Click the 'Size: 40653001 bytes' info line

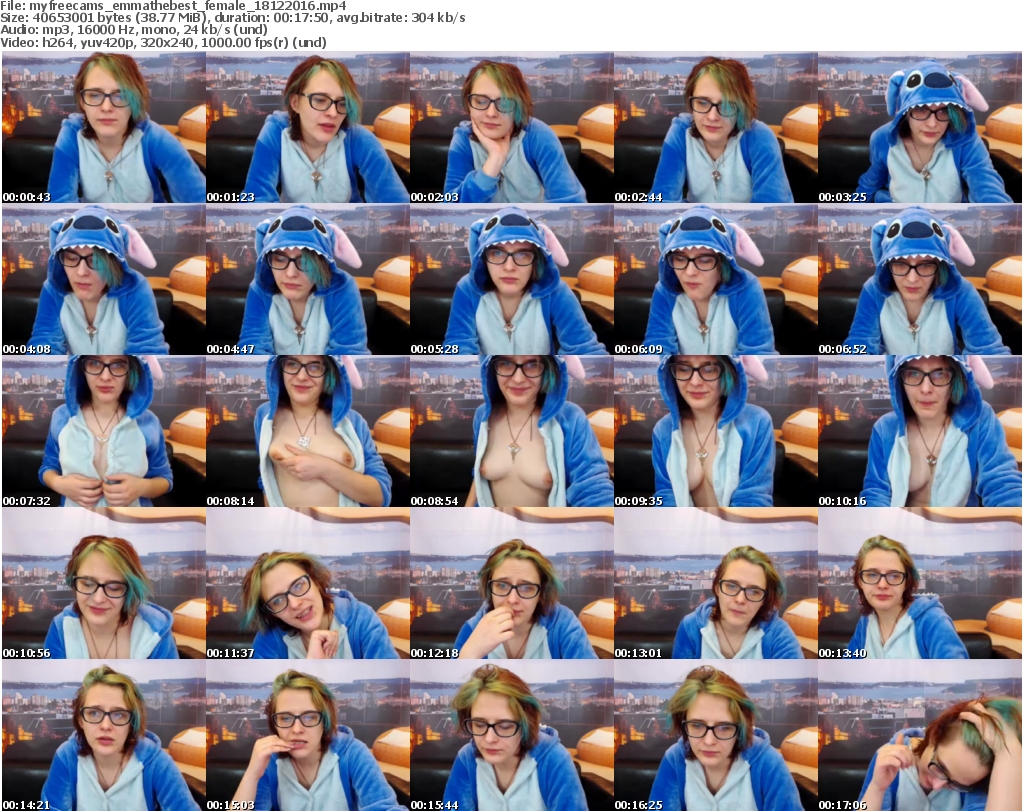coord(232,18)
